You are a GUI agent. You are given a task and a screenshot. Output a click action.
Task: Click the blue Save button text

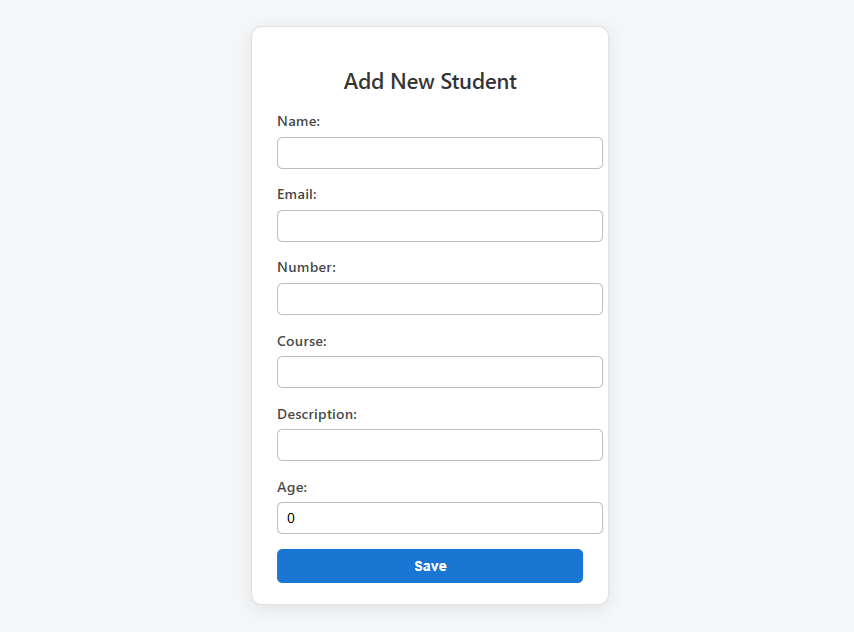(x=429, y=565)
